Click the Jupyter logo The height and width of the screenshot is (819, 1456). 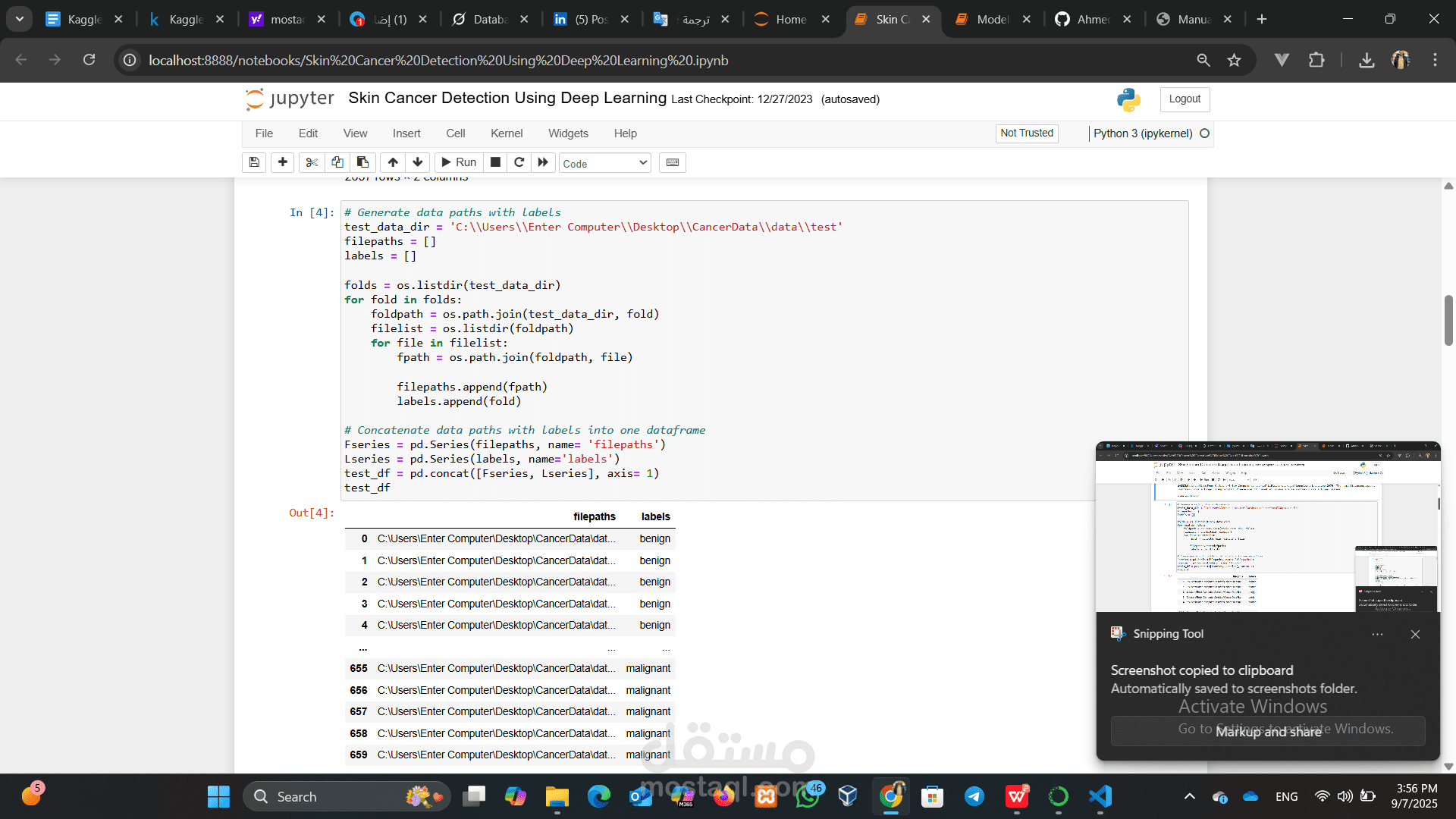click(x=290, y=99)
